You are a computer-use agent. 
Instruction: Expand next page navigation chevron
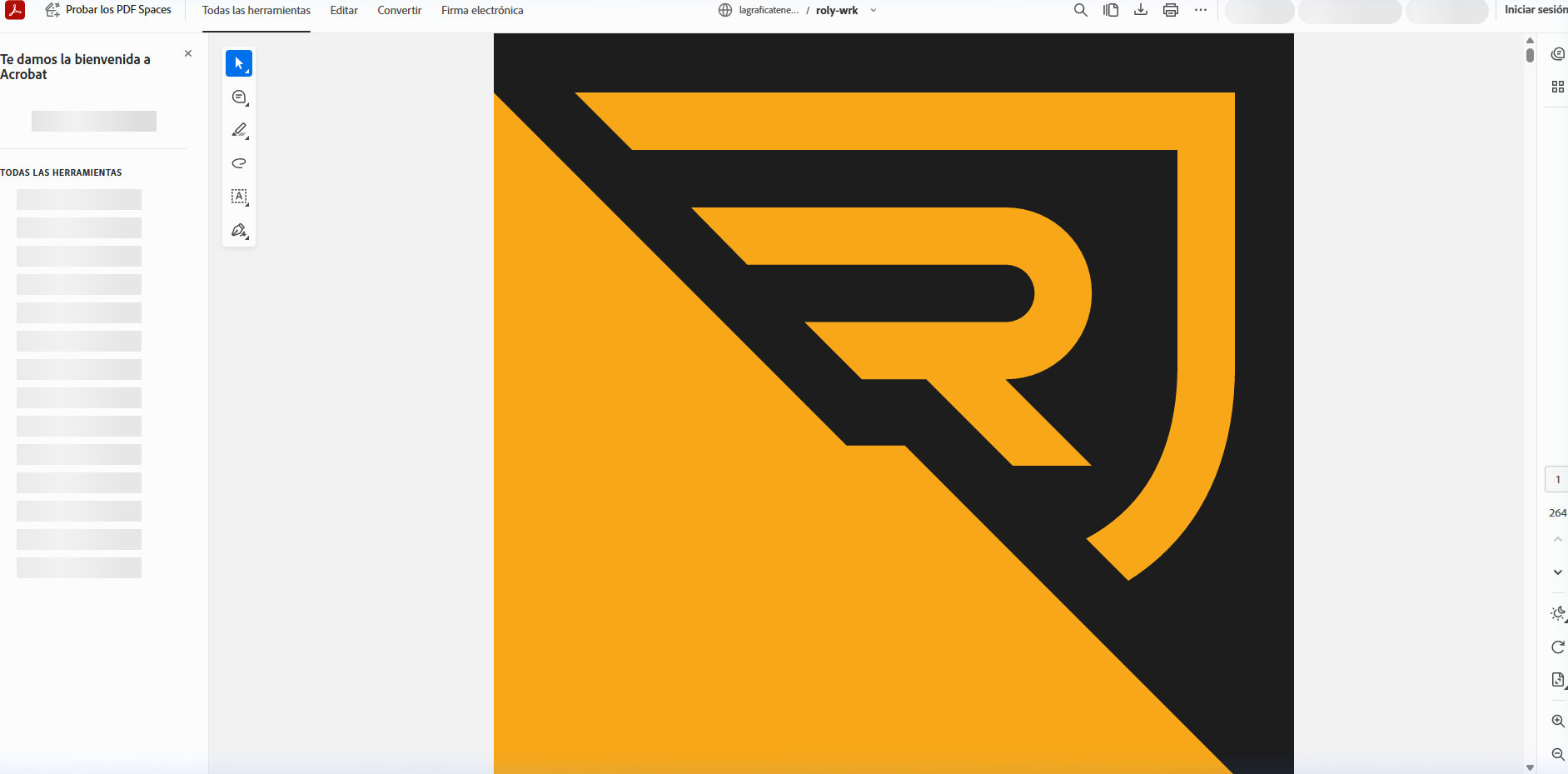pos(1558,572)
